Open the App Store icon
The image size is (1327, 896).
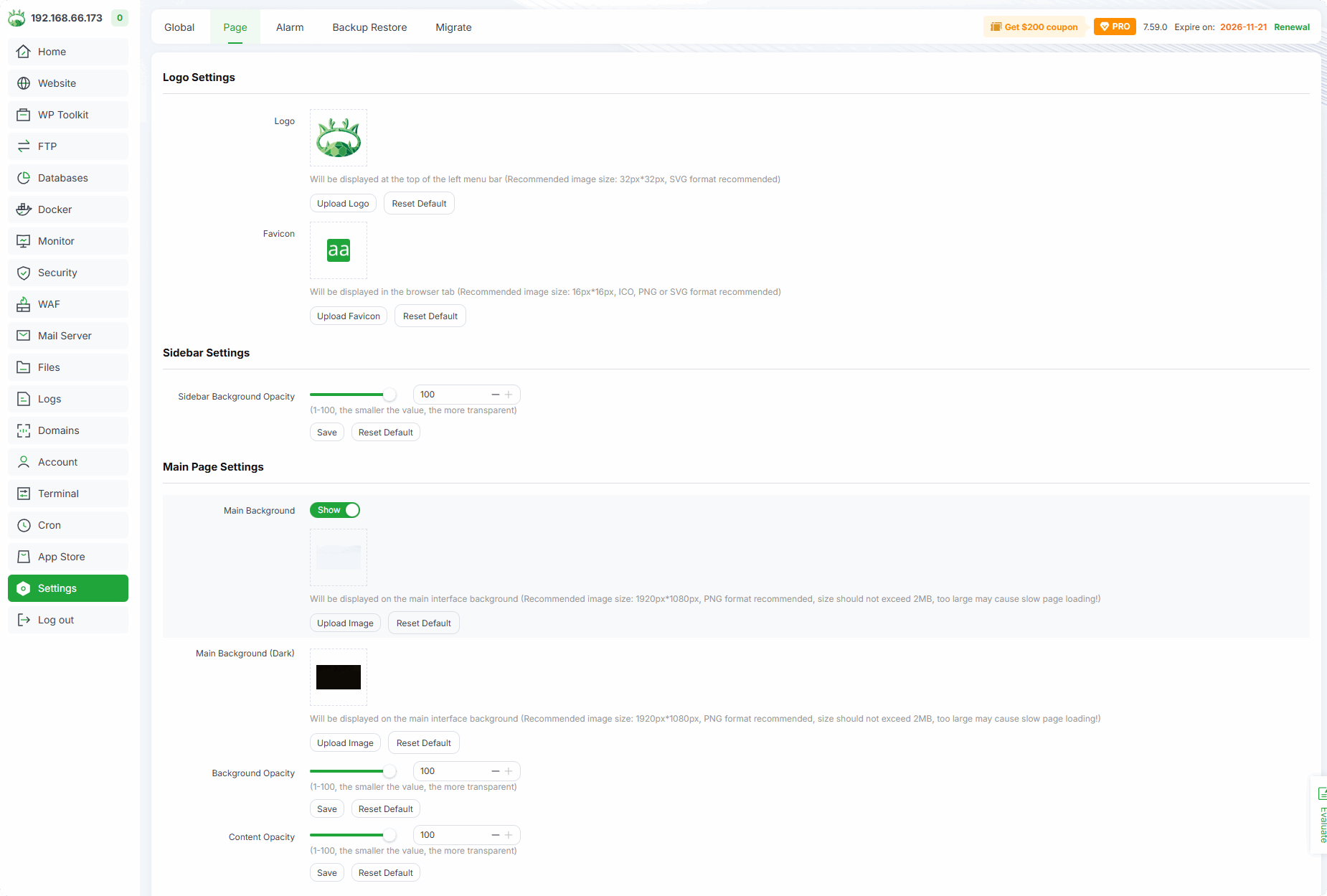24,557
